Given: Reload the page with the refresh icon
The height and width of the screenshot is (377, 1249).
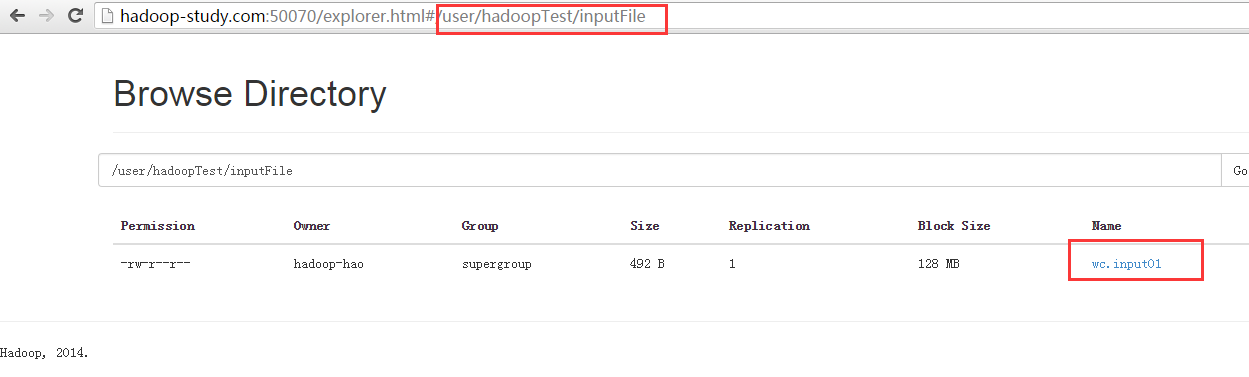Looking at the screenshot, I should (75, 16).
